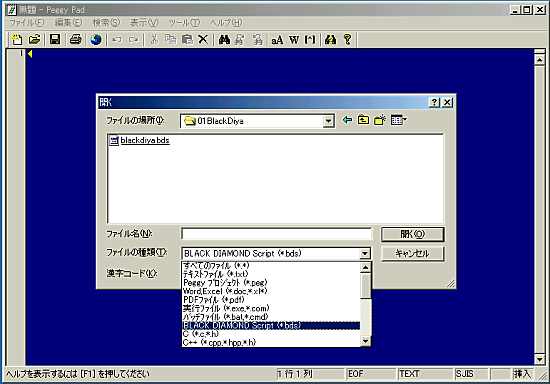550x384 pixels.
Task: Click the Paste clipboard icon
Action: [187, 39]
